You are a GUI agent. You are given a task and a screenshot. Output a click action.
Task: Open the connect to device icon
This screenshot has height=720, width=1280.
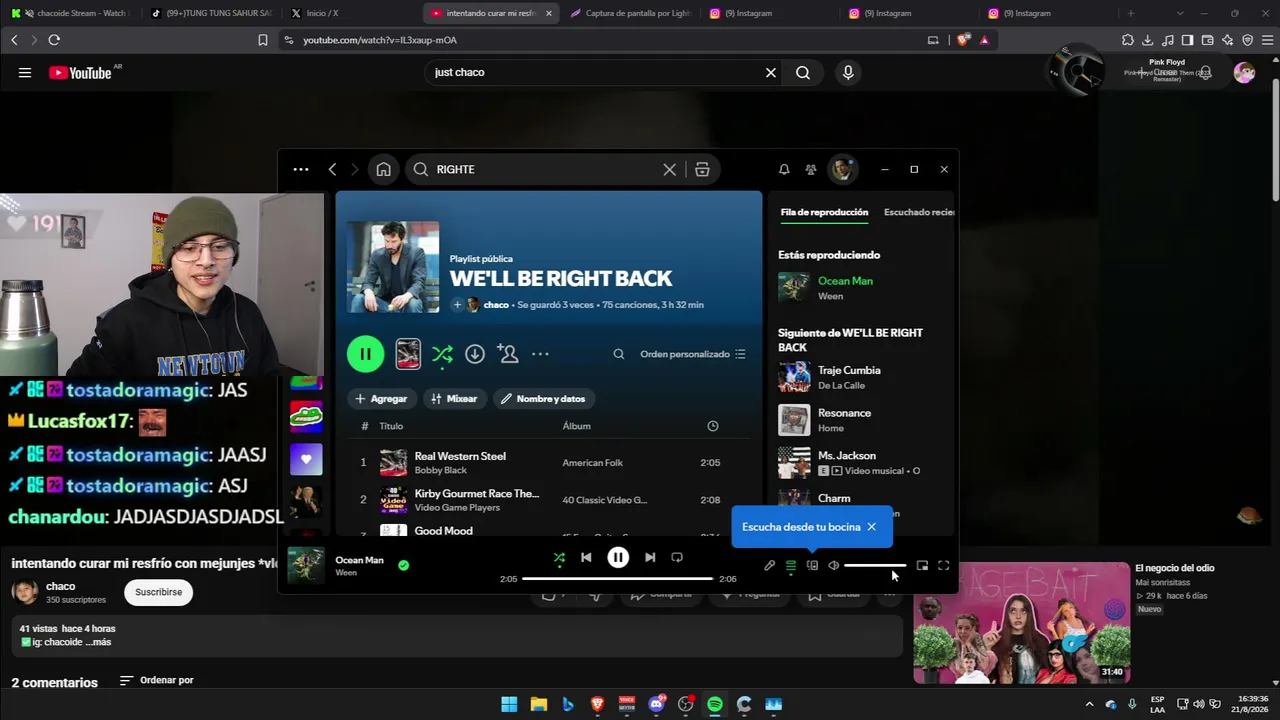[x=812, y=566]
